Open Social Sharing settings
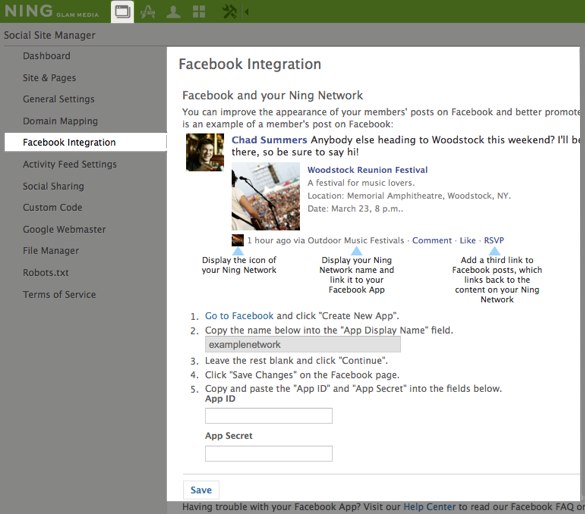The width and height of the screenshot is (585, 514). click(x=53, y=186)
